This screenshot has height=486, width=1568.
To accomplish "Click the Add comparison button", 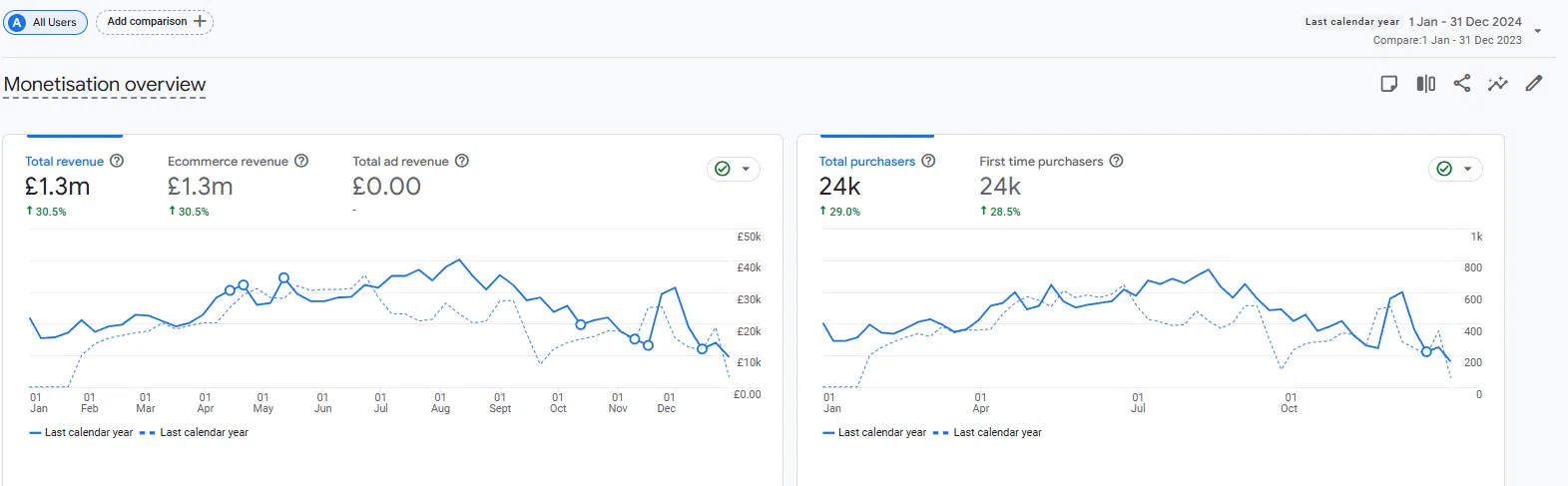I will (155, 21).
